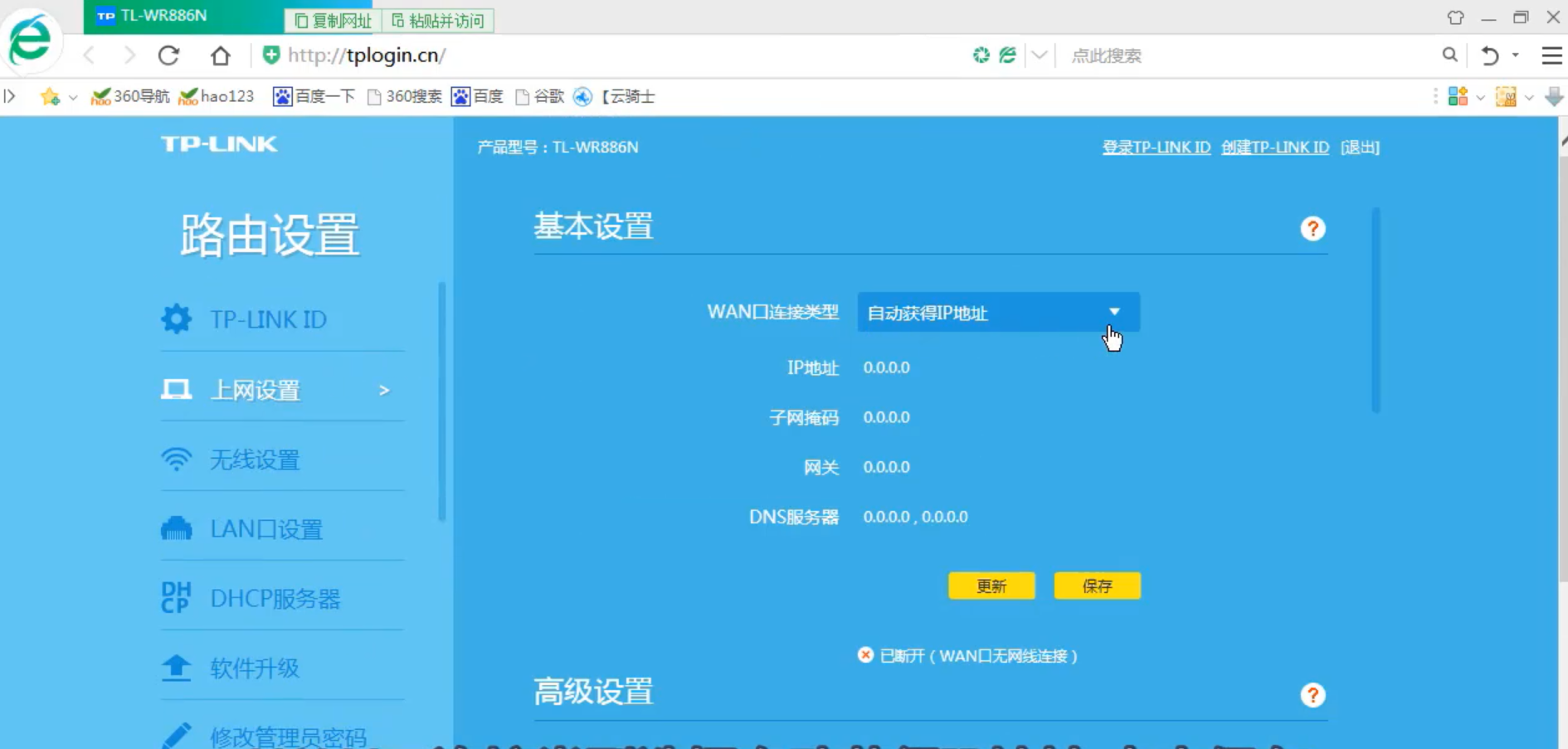This screenshot has width=1568, height=749.
Task: Click the search magnifier icon
Action: [1449, 56]
